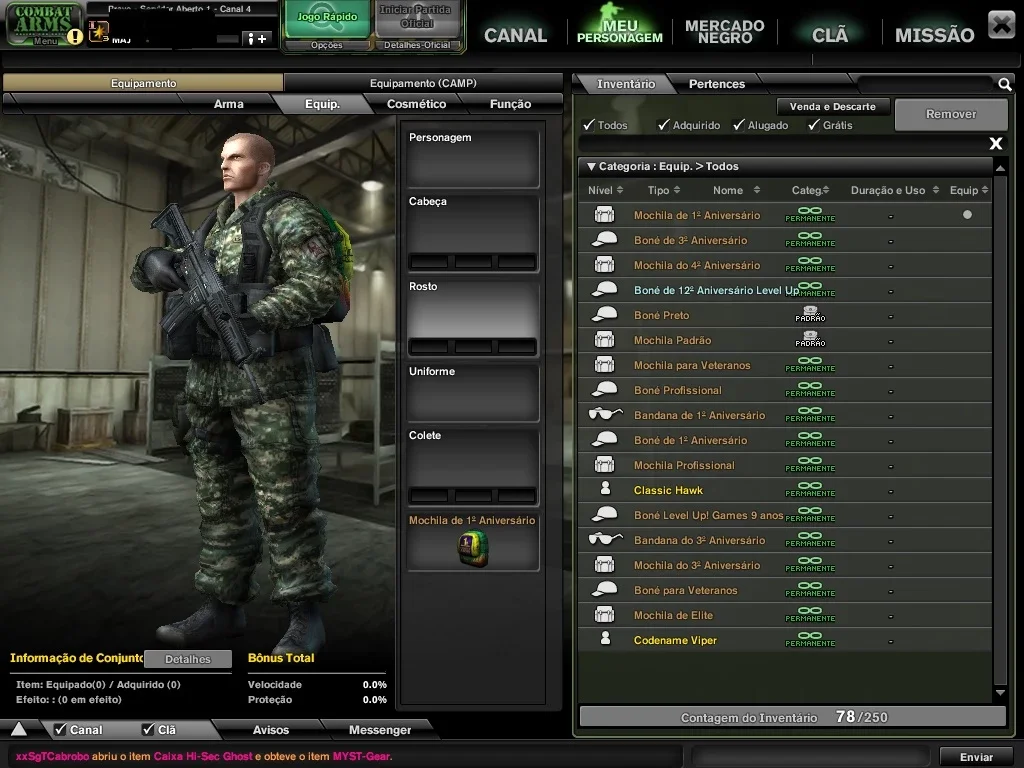1024x768 pixels.
Task: Click cap icon of Boné Profissional row
Action: click(604, 390)
